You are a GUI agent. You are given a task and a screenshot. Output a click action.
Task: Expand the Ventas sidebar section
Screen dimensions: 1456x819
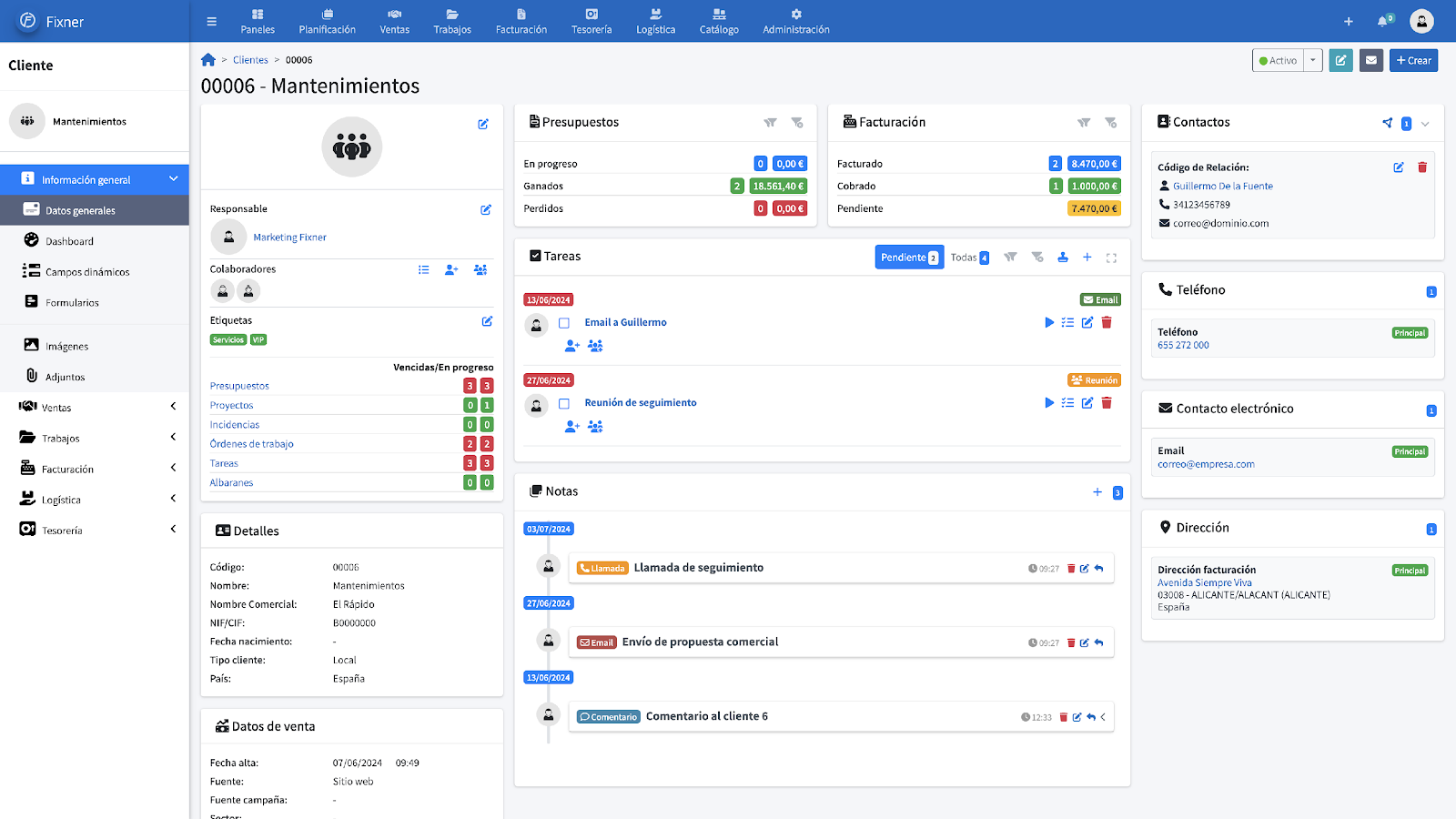point(173,407)
